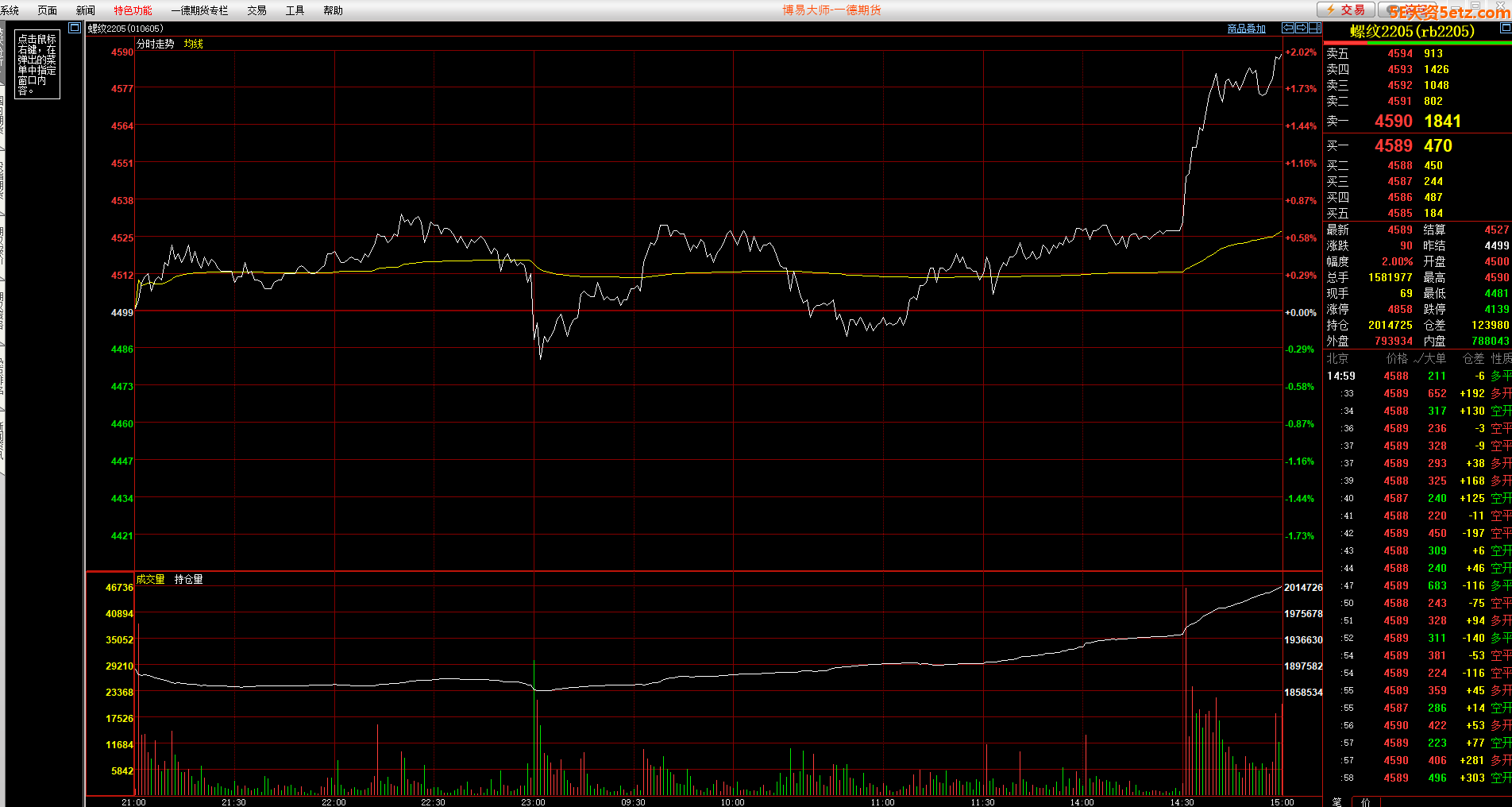
Task: Maximize the left info panel via square icon
Action: (75, 28)
